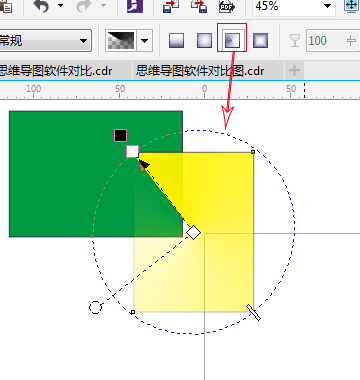Click the purple Search content icon
This screenshot has width=360, height=380.
tap(135, 6)
